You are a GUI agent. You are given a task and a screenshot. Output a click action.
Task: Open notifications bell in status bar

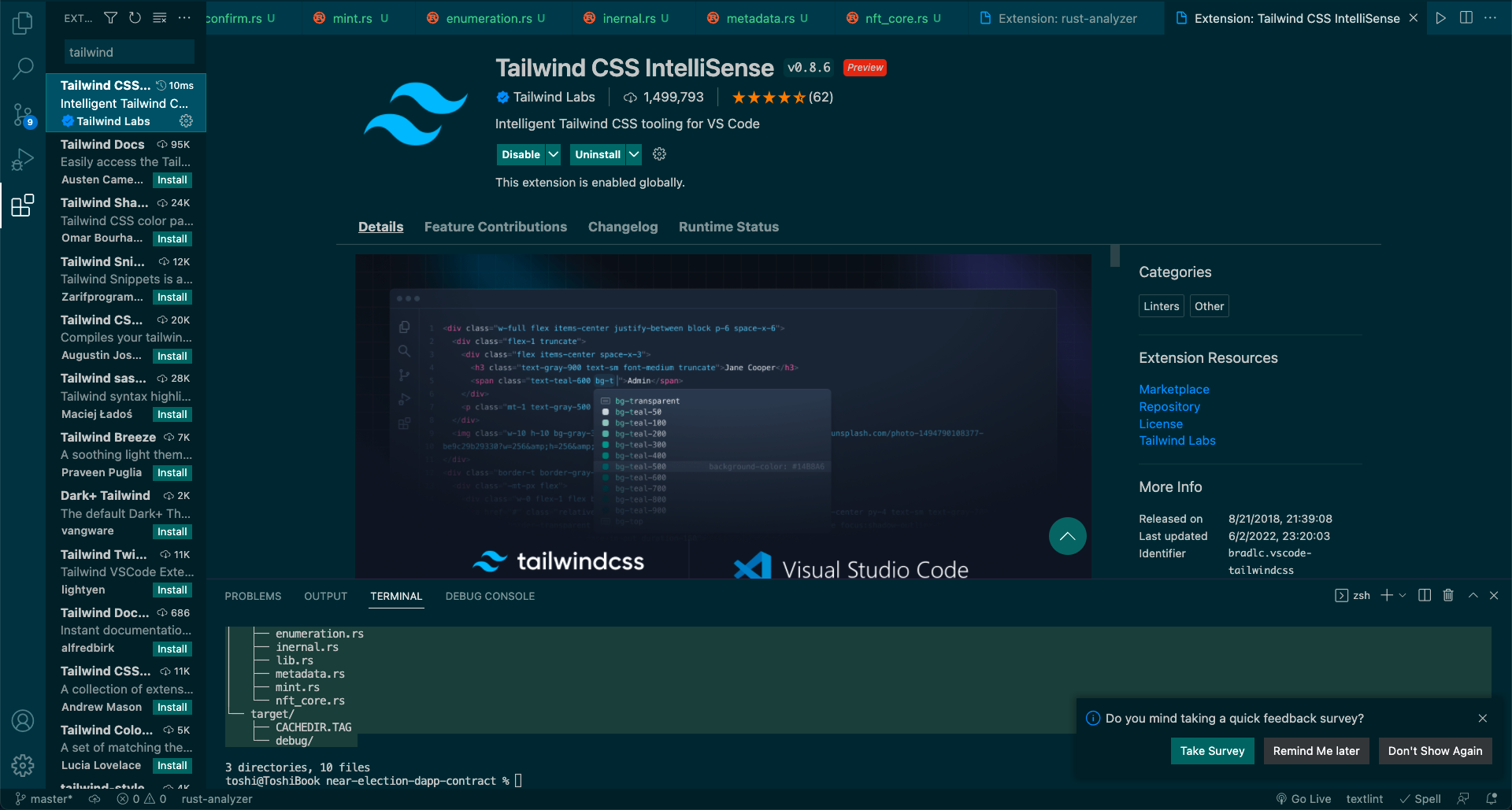pos(1492,798)
